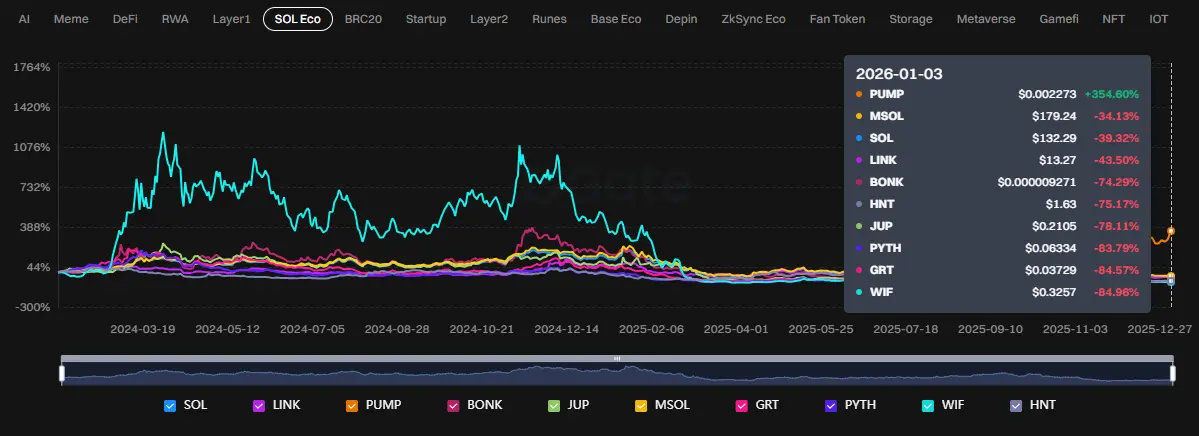Click the 388% y-axis label
1199x436 pixels.
coord(34,227)
